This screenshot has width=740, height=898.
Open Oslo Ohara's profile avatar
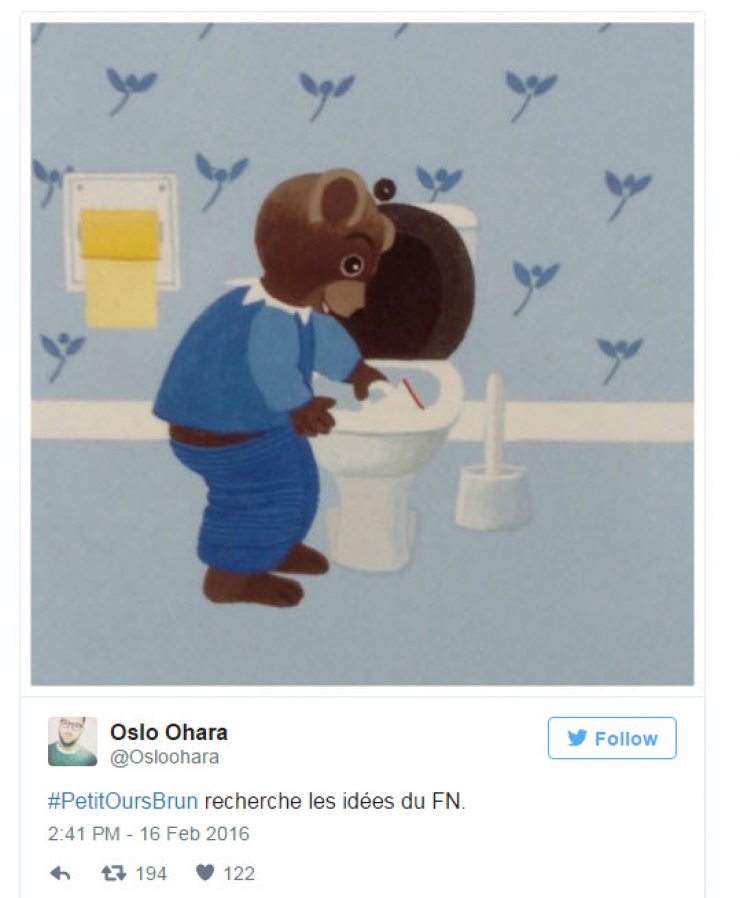73,741
